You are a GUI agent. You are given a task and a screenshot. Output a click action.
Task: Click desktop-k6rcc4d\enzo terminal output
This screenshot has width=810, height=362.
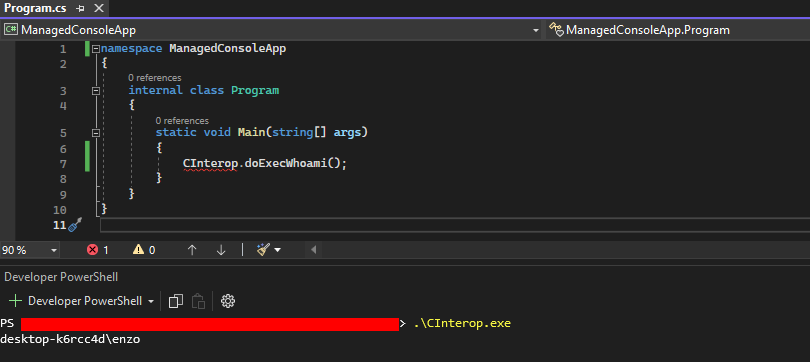tap(70, 340)
